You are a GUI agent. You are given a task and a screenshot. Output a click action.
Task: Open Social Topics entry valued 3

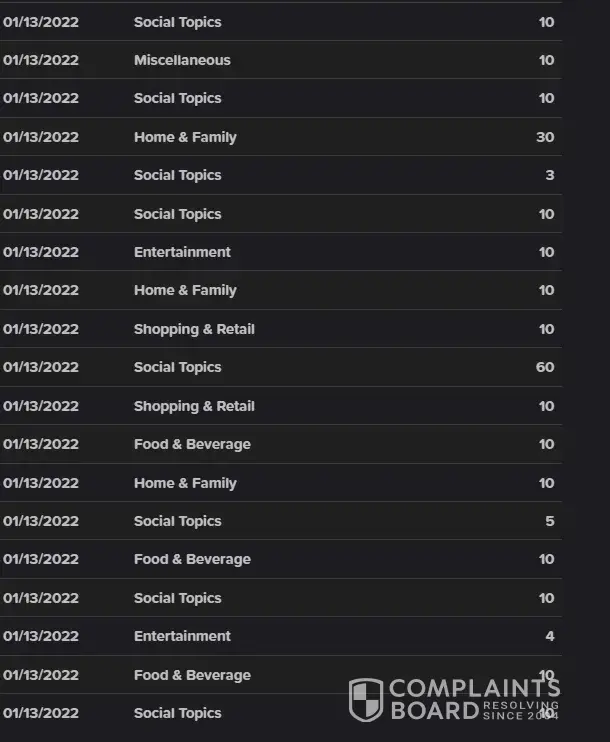tap(178, 175)
